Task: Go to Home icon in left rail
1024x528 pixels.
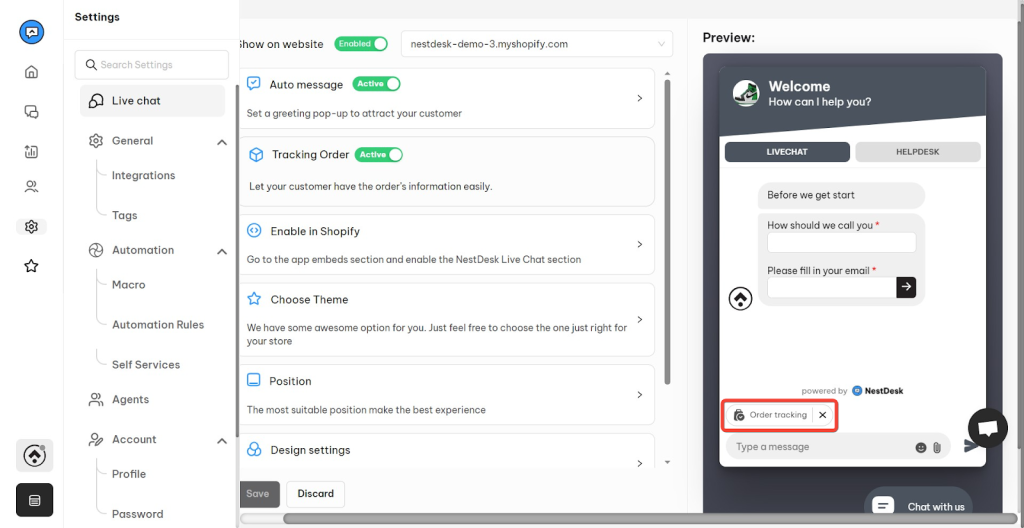Action: (31, 72)
